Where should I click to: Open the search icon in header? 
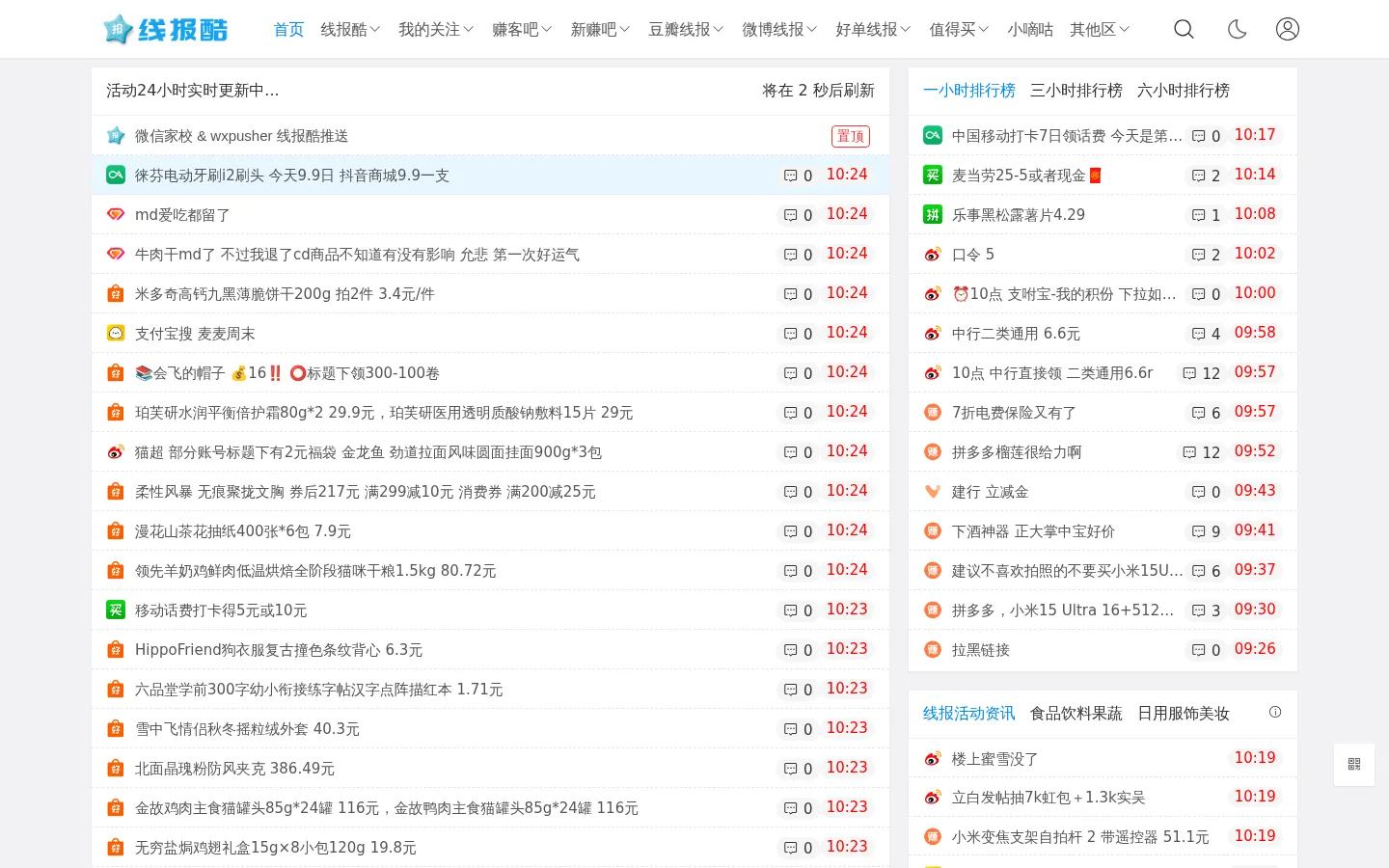click(1184, 29)
